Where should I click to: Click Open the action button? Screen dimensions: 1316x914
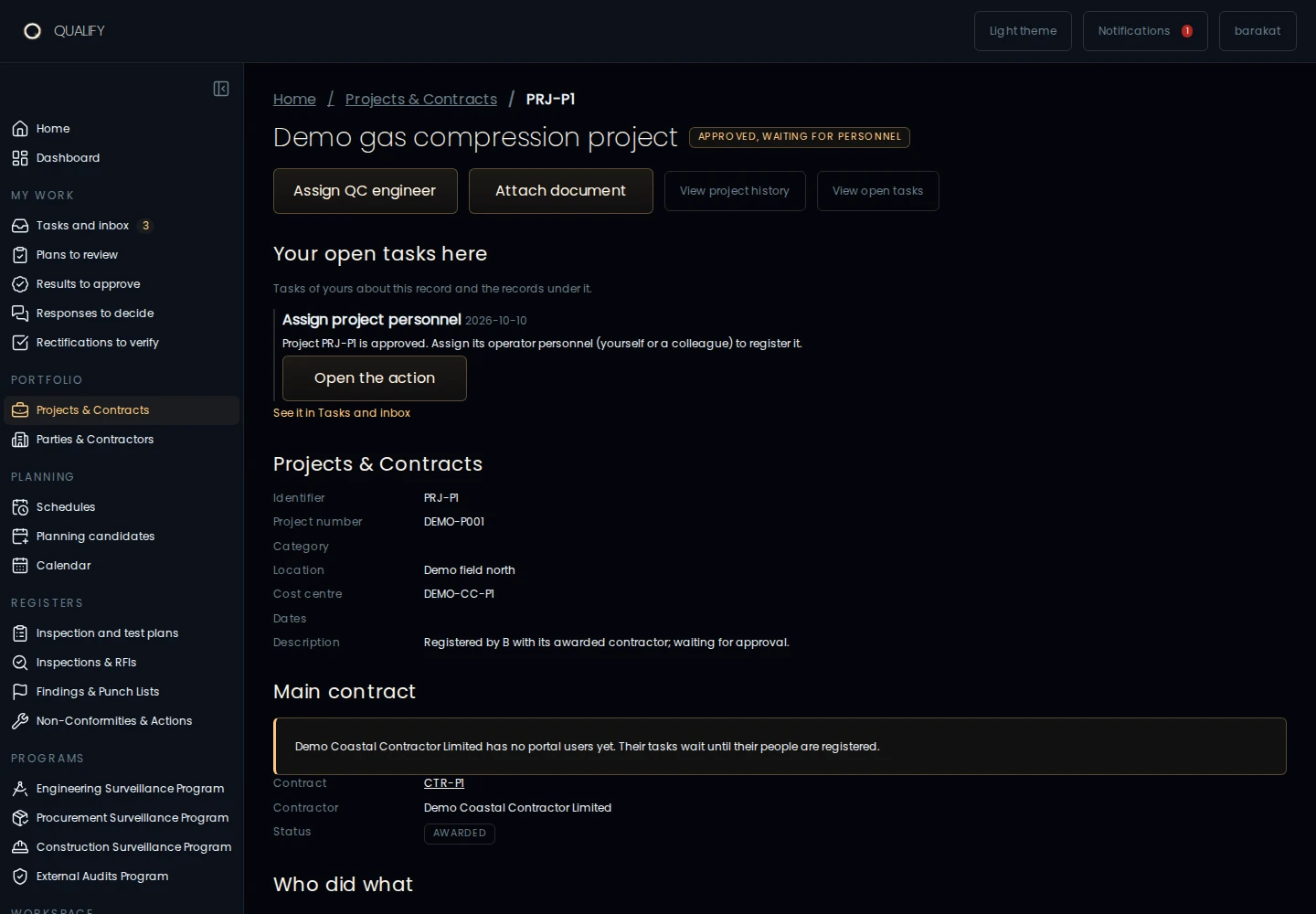pyautogui.click(x=375, y=378)
